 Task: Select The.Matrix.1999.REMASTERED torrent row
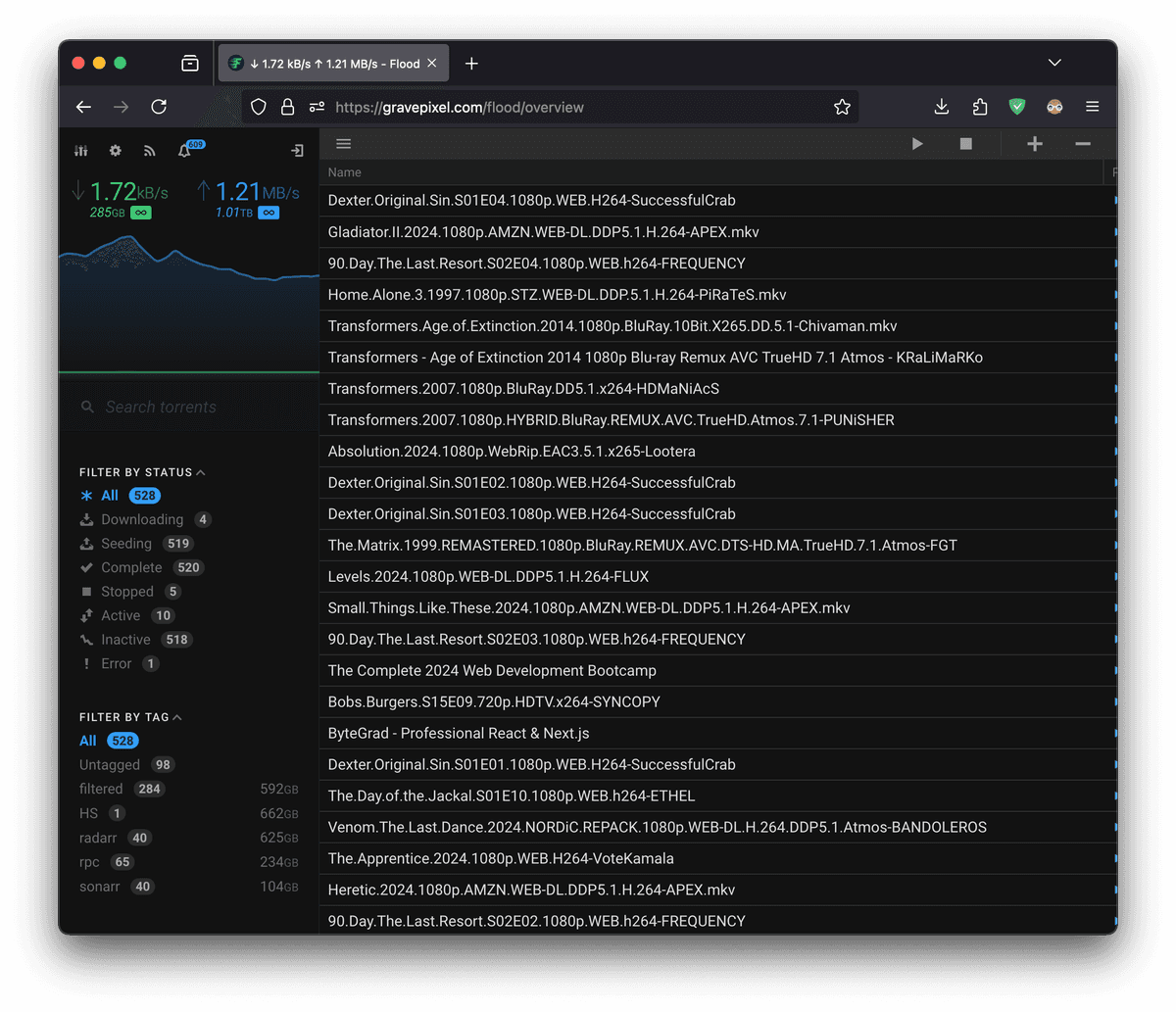(718, 546)
